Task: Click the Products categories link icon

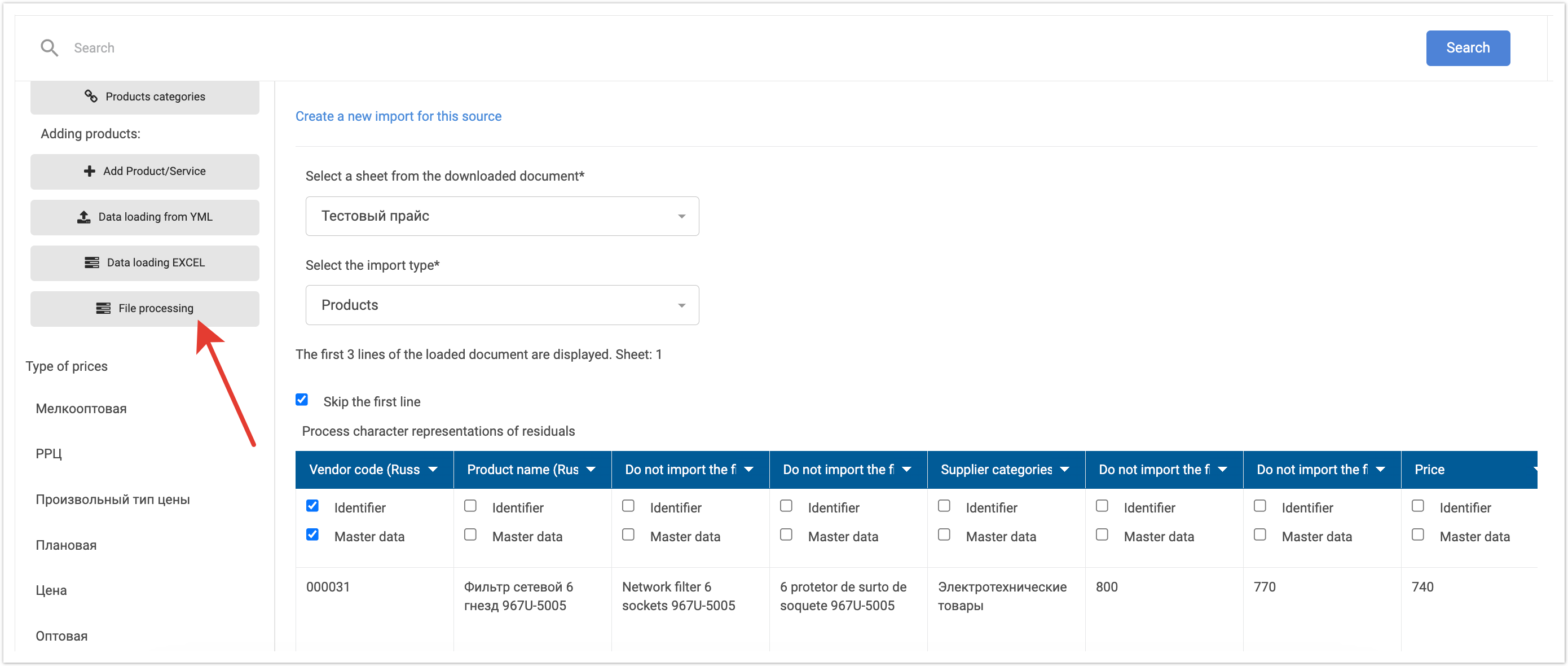Action: 91,97
